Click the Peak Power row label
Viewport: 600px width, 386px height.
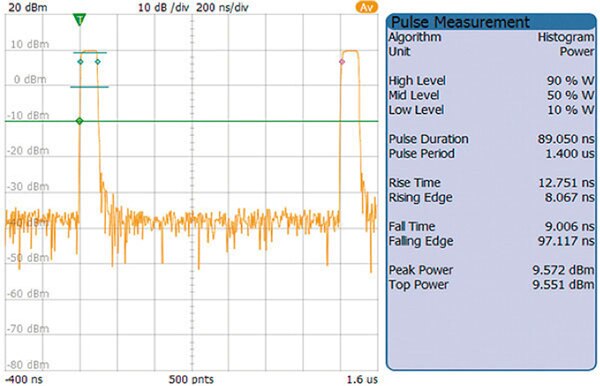[x=421, y=270]
